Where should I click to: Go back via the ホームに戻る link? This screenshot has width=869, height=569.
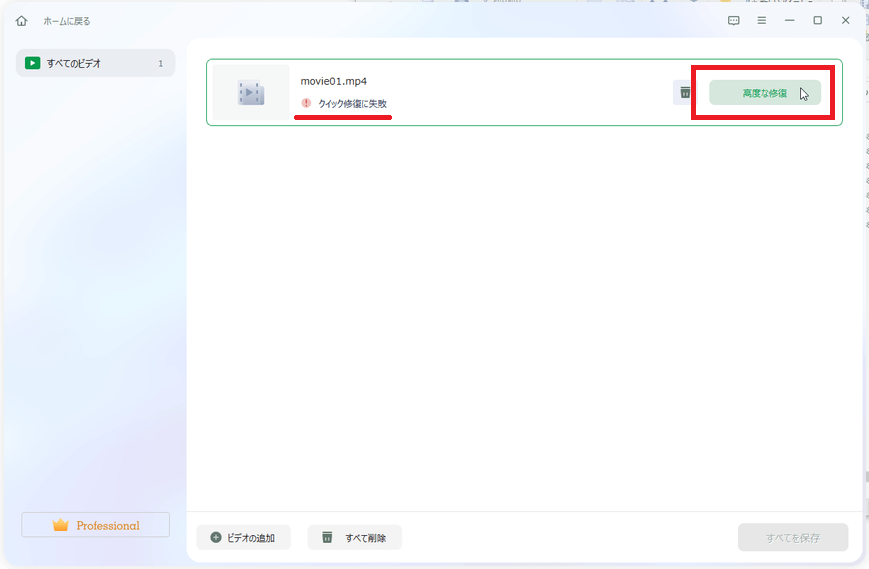point(66,21)
